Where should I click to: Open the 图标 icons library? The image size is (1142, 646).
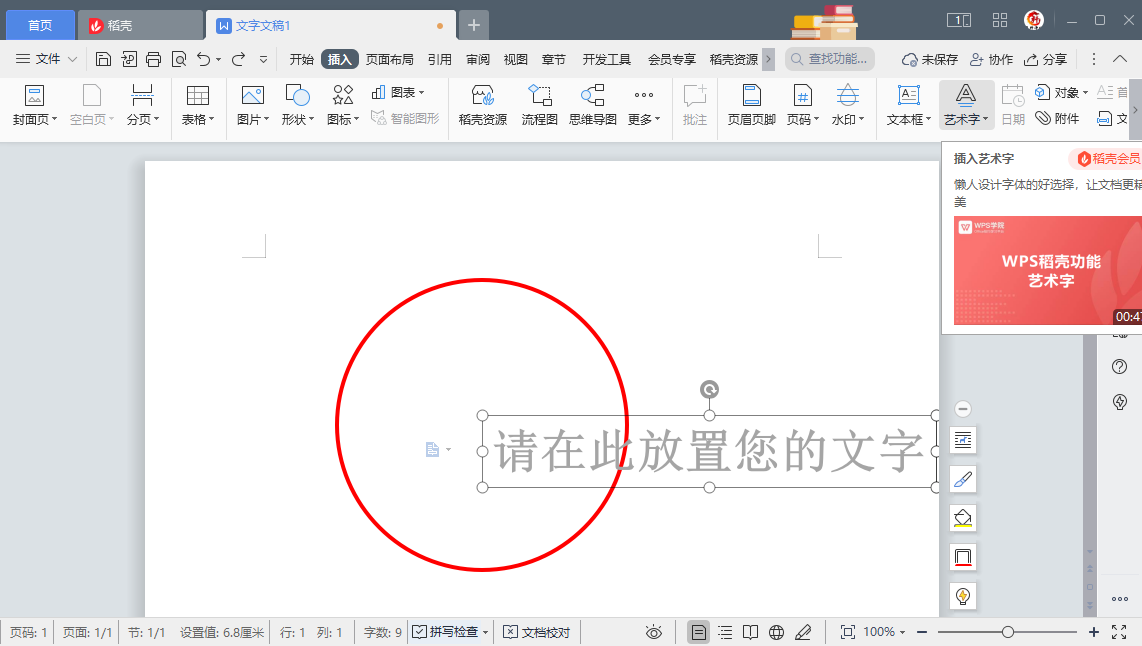pyautogui.click(x=343, y=106)
